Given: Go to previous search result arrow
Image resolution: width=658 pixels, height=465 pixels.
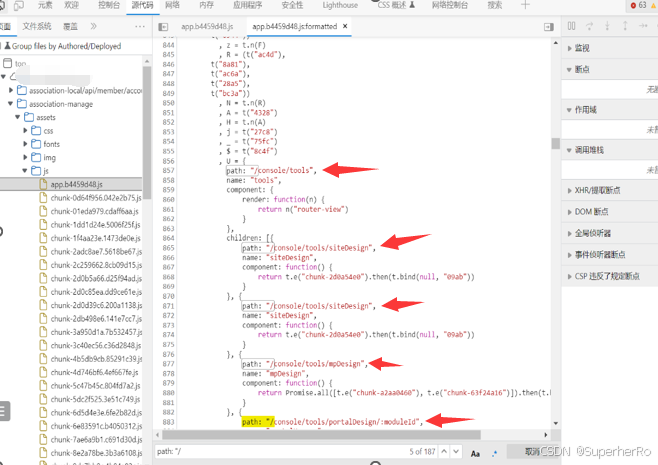Looking at the screenshot, I should (x=444, y=452).
